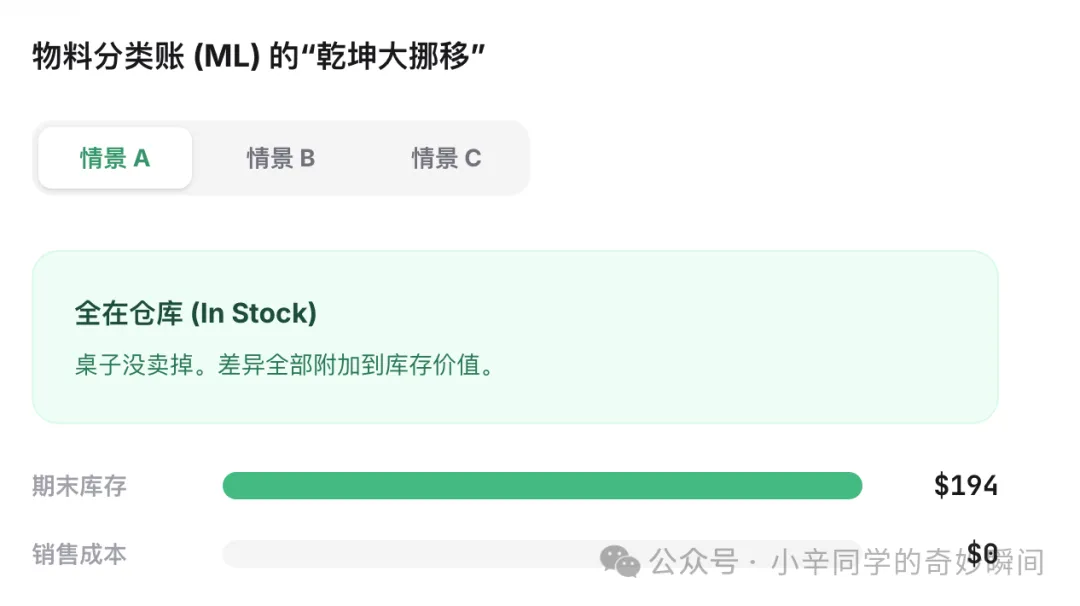Image resolution: width=1080 pixels, height=606 pixels.
Task: Click the WeChat logo icon in watermark
Action: tap(620, 561)
